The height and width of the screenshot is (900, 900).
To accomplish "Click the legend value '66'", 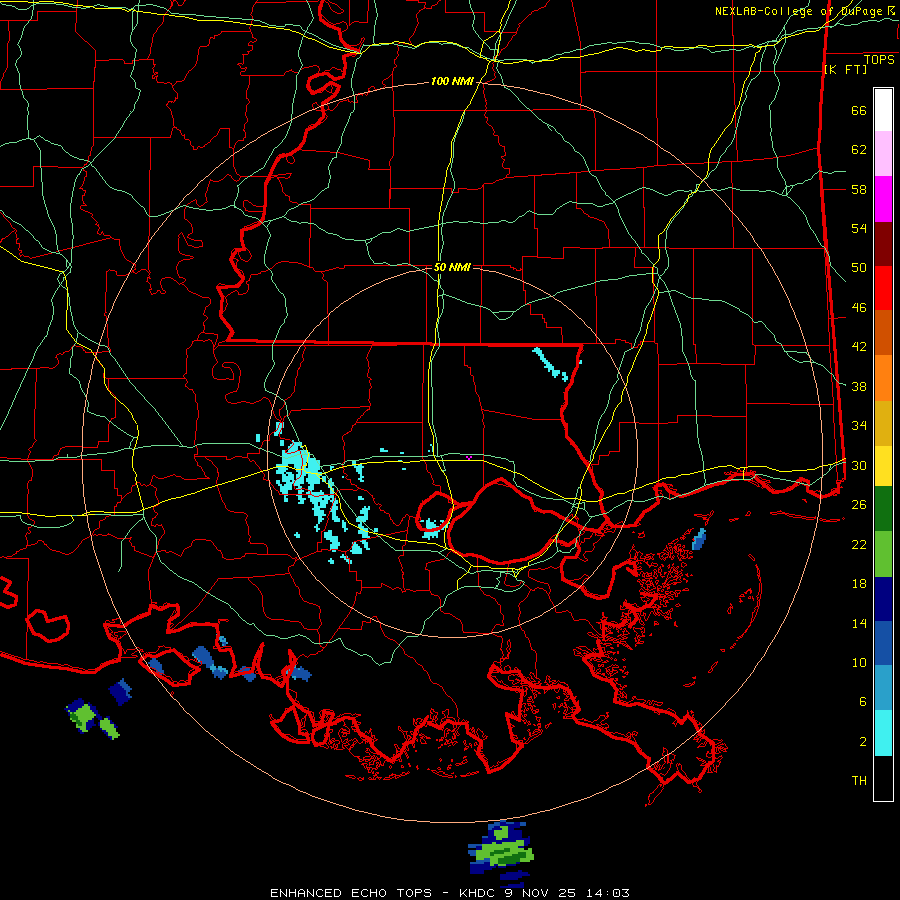I will point(859,111).
